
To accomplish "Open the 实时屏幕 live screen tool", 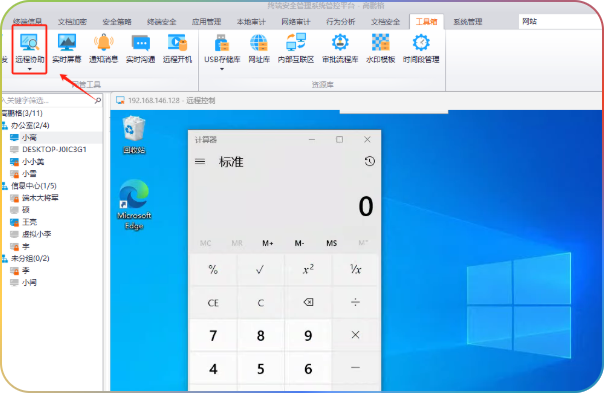I will [67, 49].
